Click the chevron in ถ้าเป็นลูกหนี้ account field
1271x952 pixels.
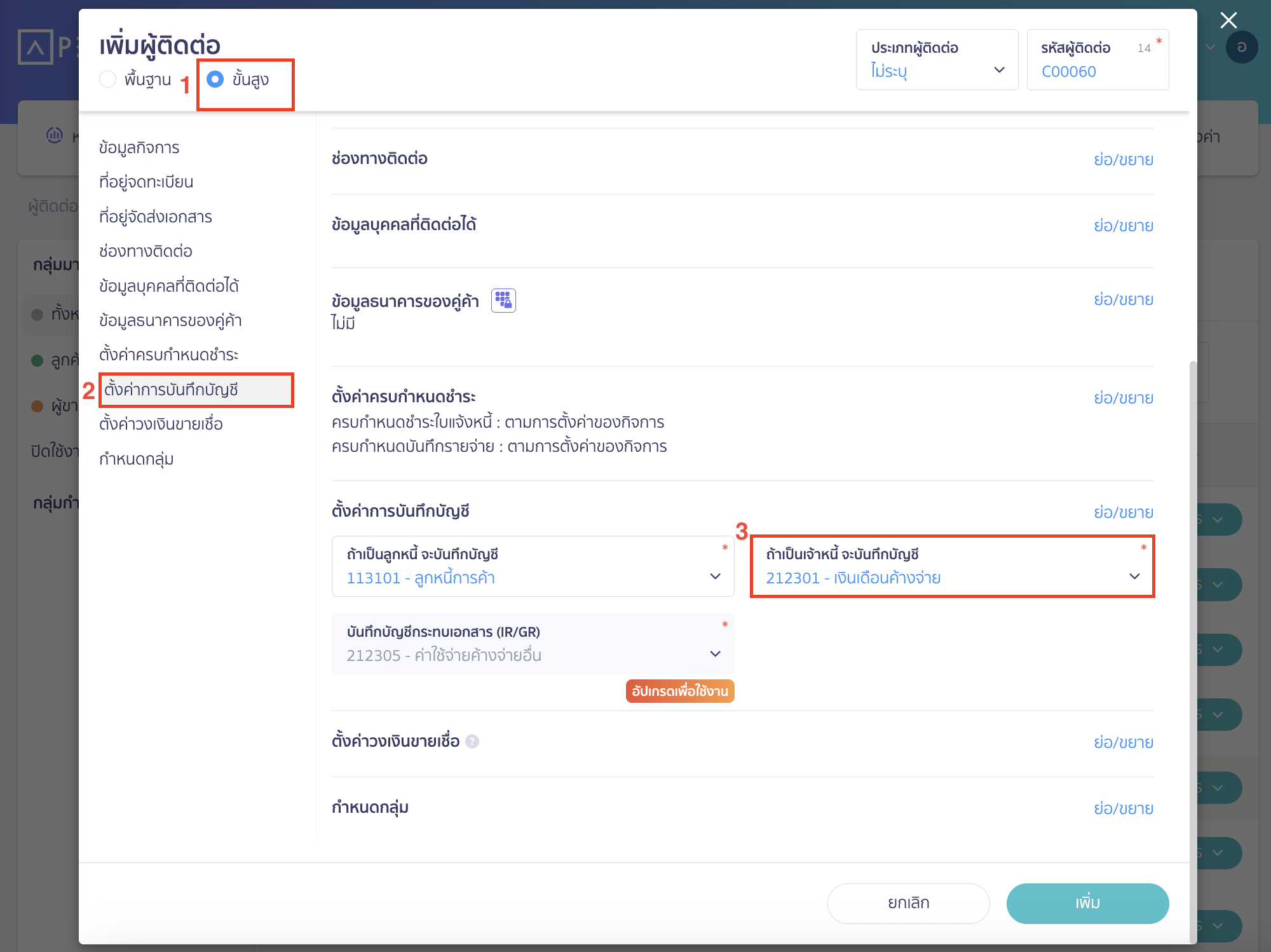pos(716,576)
